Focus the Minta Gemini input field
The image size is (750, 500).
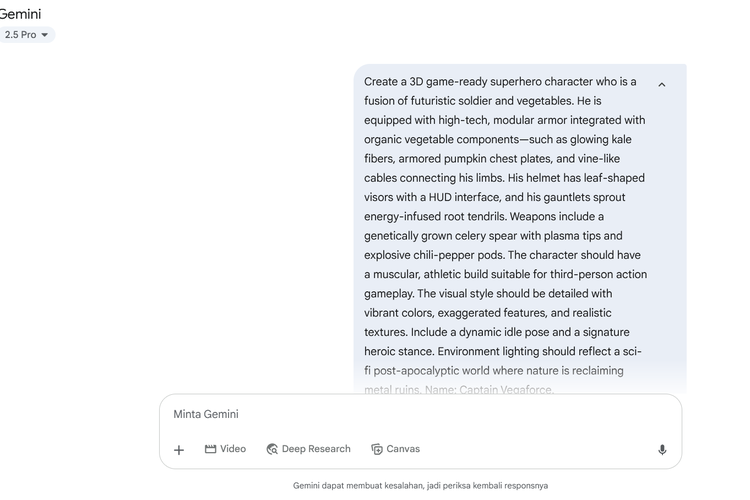(420, 414)
